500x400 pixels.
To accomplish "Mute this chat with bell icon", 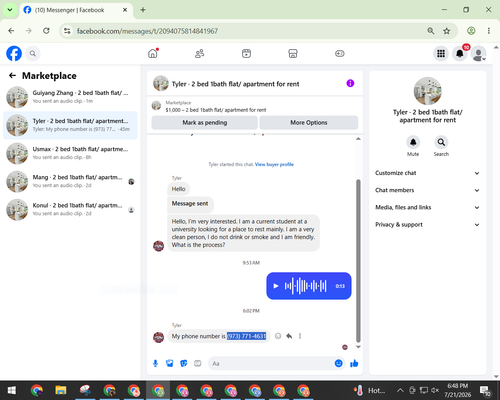I will coord(413,142).
